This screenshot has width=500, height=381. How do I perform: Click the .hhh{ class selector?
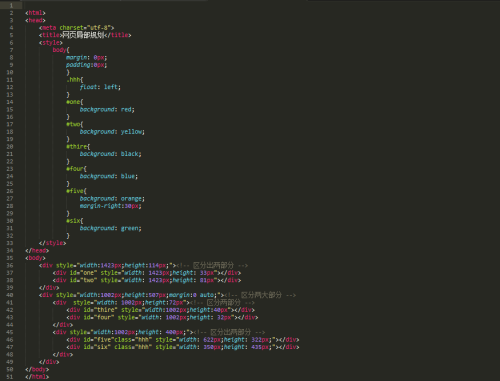point(75,80)
